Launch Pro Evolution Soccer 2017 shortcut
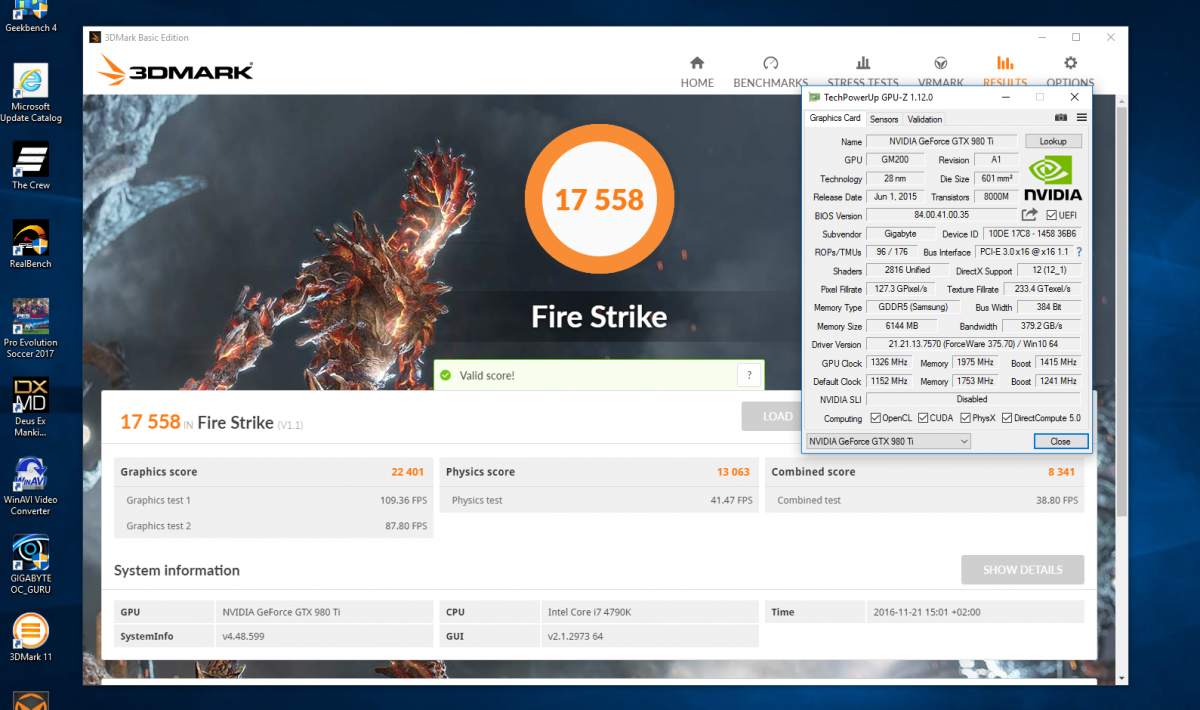 point(31,329)
